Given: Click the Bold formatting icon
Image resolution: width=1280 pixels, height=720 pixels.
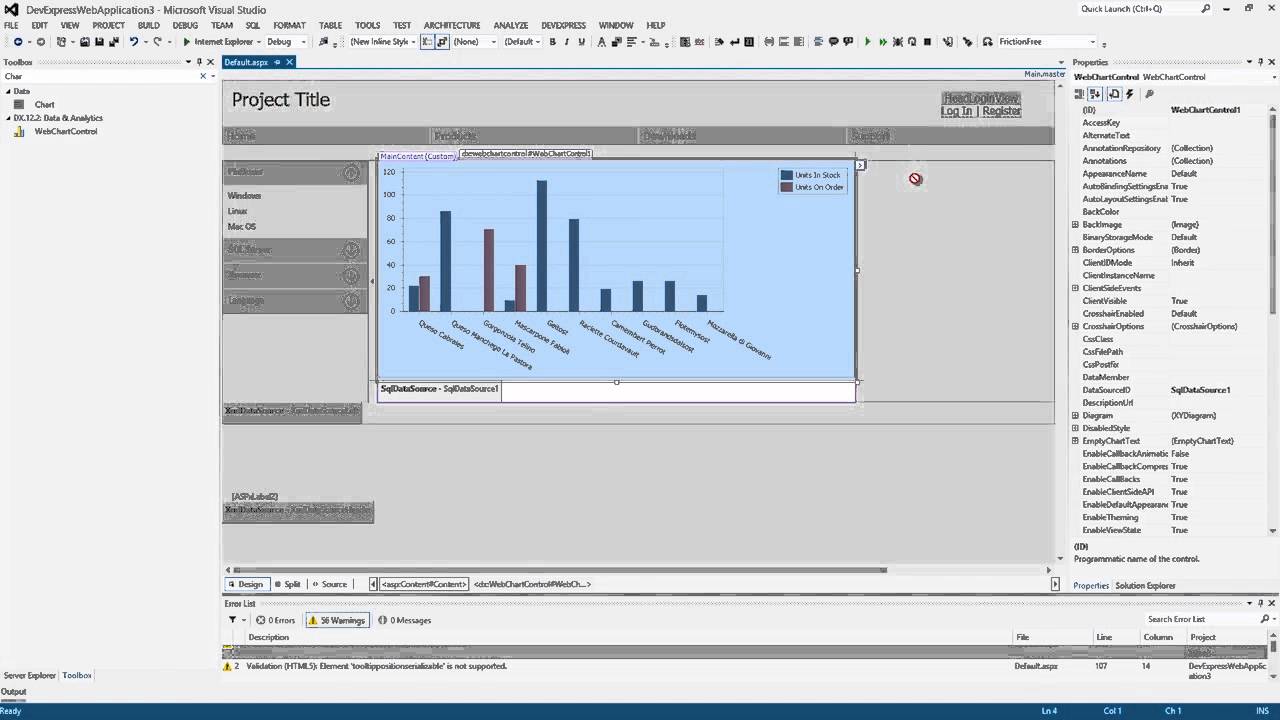Looking at the screenshot, I should point(552,42).
